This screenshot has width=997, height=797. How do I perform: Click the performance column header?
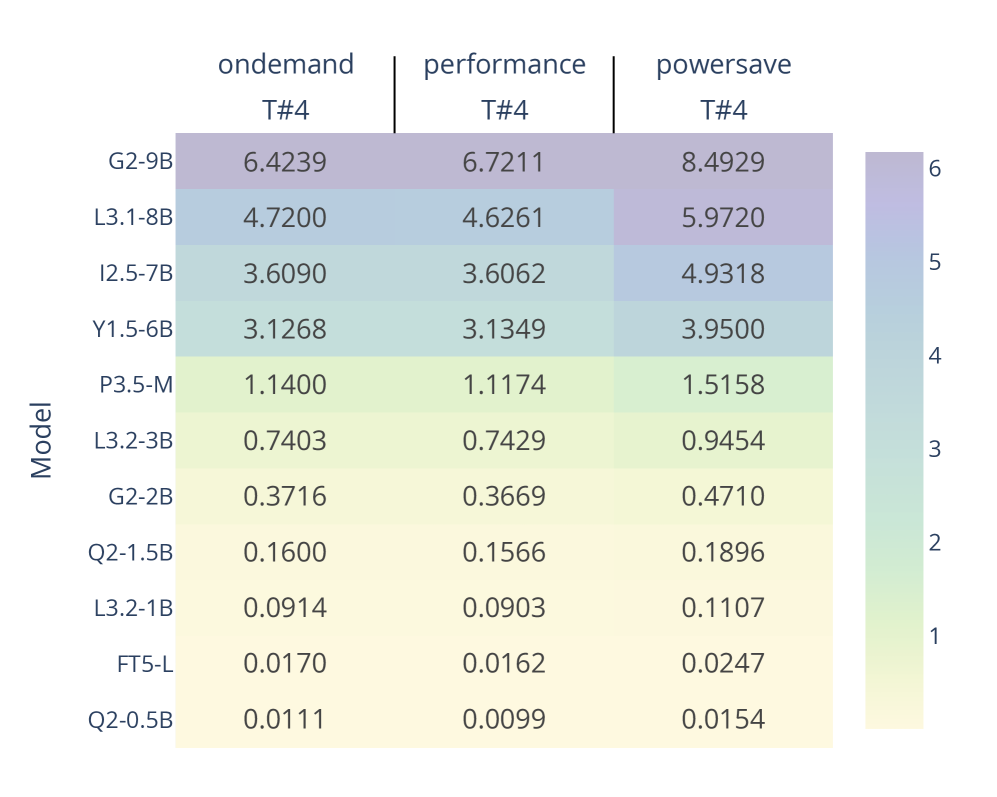(x=504, y=65)
